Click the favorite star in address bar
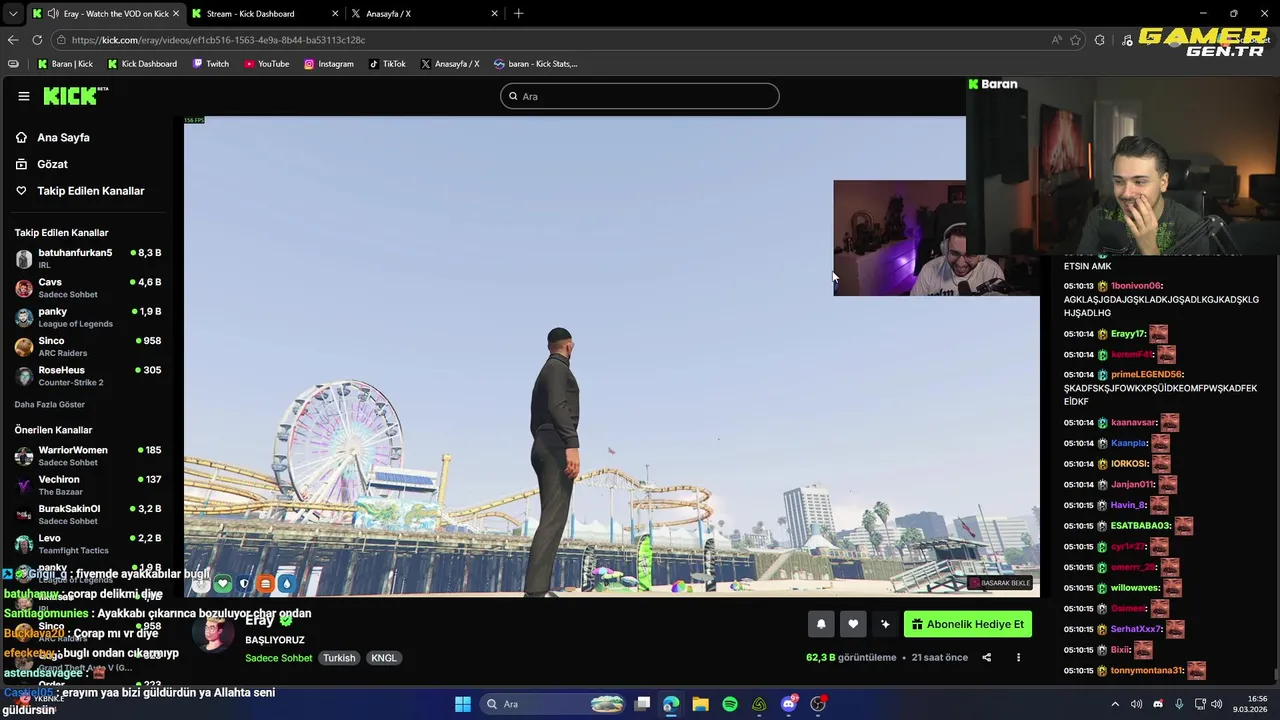Image resolution: width=1280 pixels, height=720 pixels. [x=1076, y=40]
